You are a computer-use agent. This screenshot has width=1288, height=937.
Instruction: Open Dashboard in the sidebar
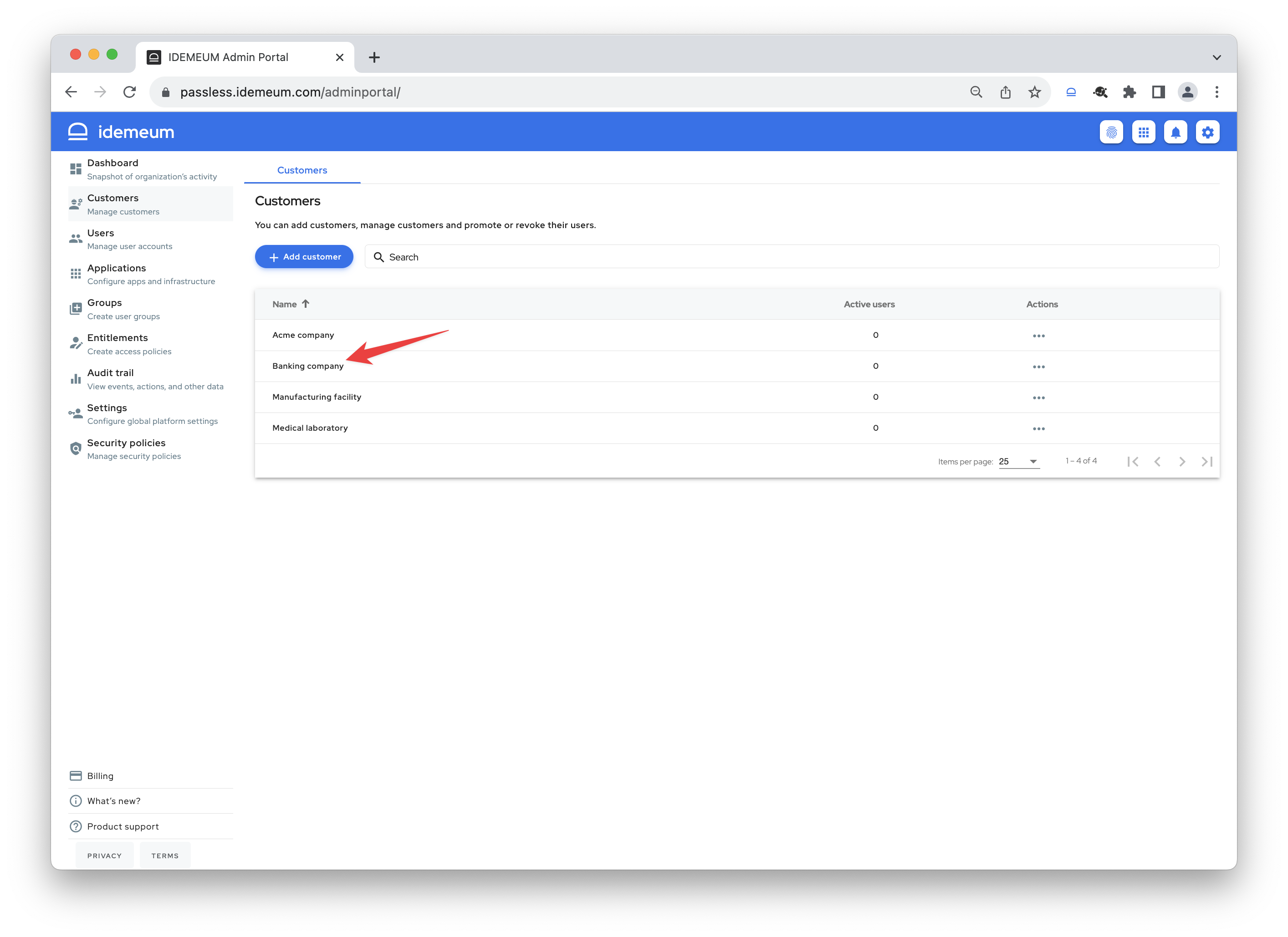150,169
